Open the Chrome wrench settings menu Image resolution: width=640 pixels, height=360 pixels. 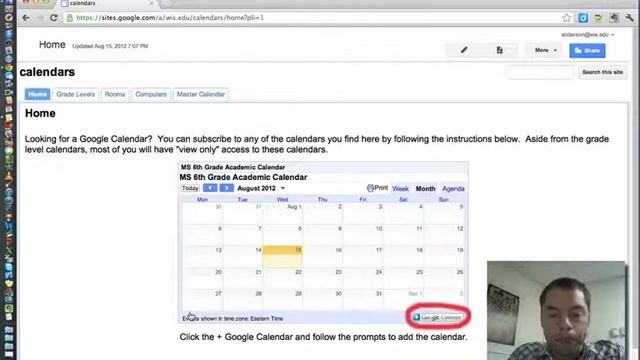point(629,18)
